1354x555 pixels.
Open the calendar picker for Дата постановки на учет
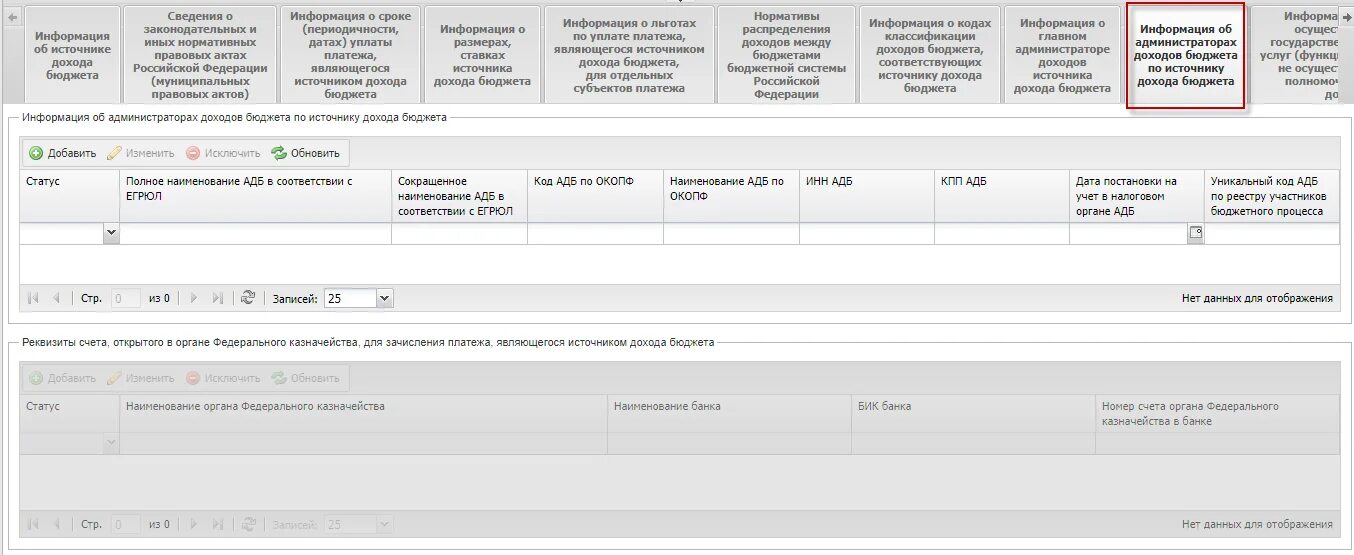coord(1195,233)
